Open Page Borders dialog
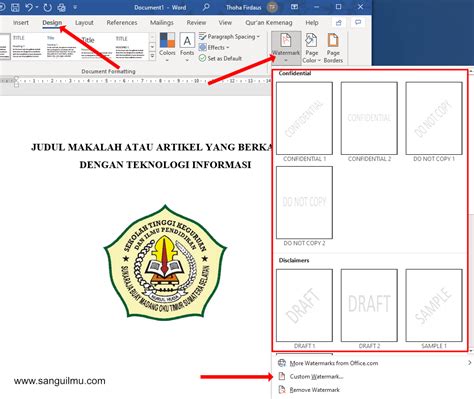Screen dimensions: 474x399 333,48
